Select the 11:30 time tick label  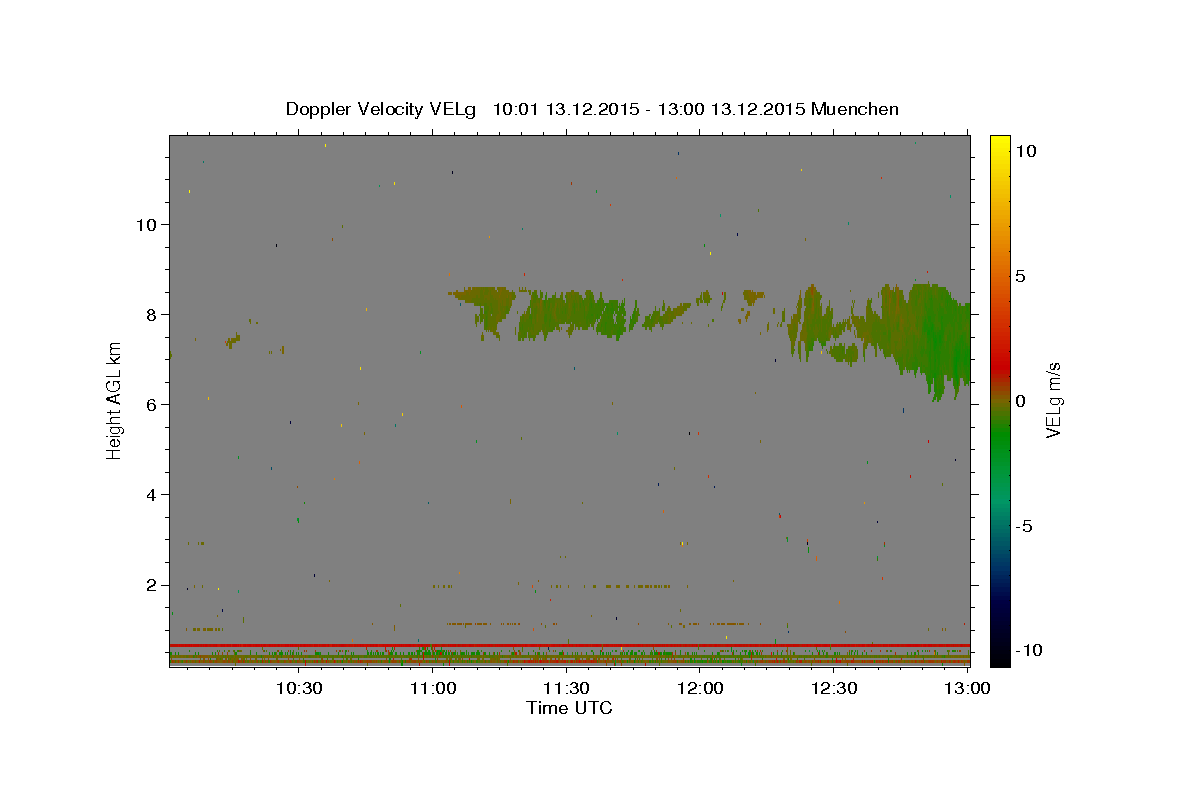[x=566, y=688]
